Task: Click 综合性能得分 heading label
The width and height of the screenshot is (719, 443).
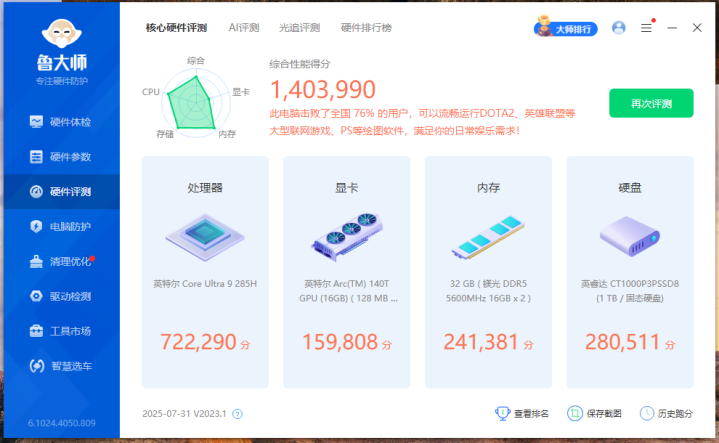Action: tap(300, 64)
